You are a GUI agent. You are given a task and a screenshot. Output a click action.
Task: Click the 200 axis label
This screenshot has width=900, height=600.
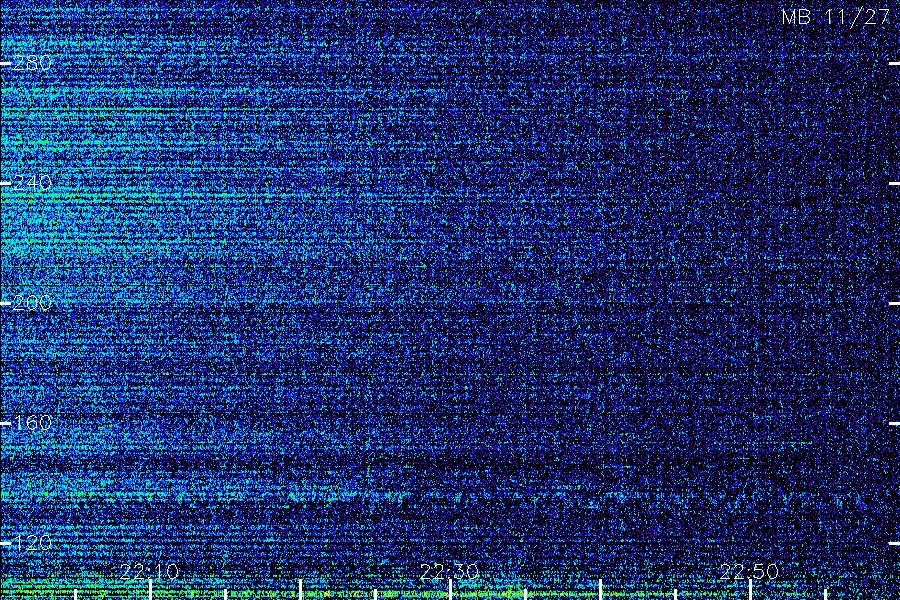tap(32, 303)
